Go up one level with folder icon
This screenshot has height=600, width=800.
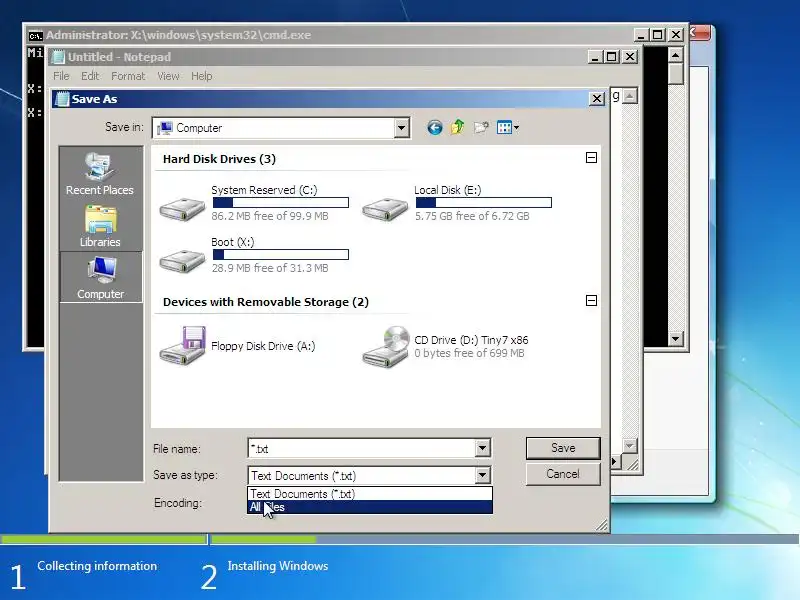coord(458,127)
